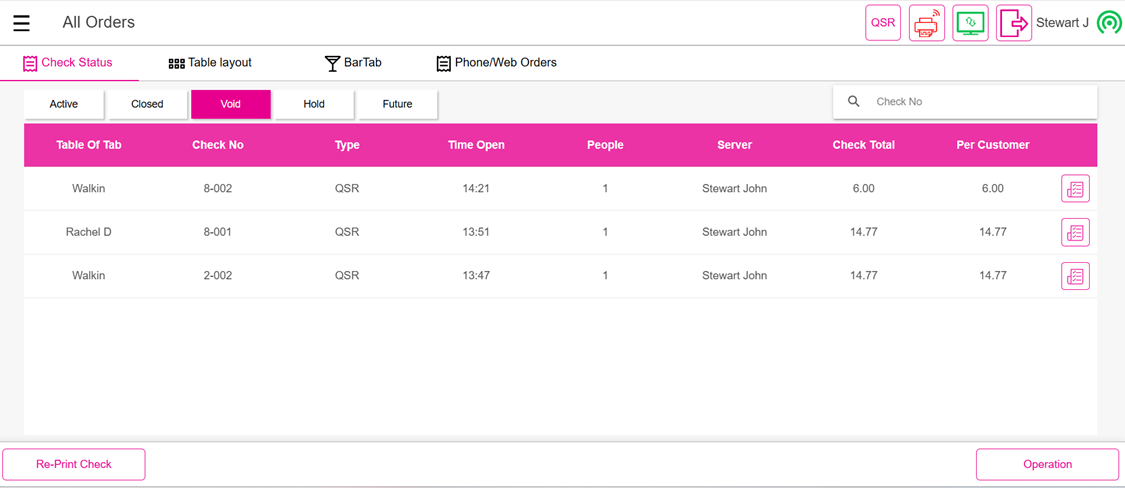Click the Operation button

point(1047,464)
